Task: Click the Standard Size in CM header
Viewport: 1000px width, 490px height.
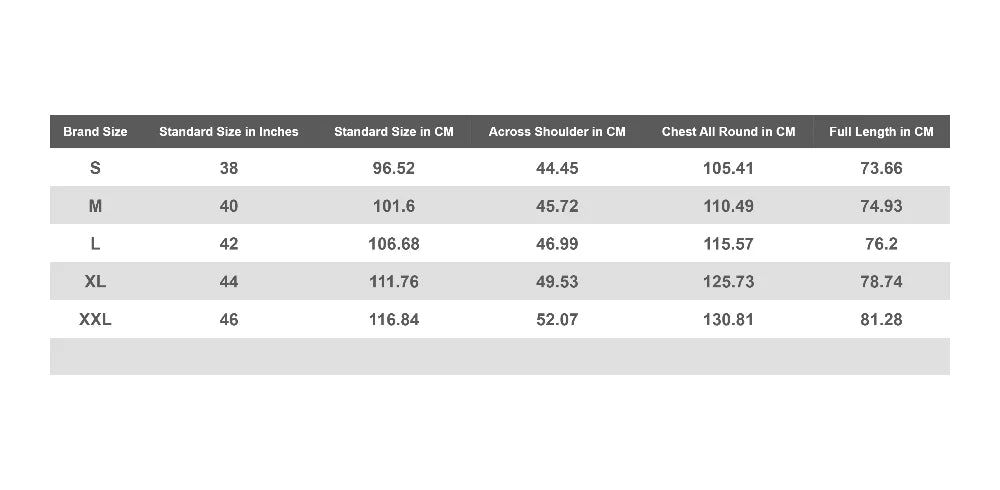Action: coord(393,131)
